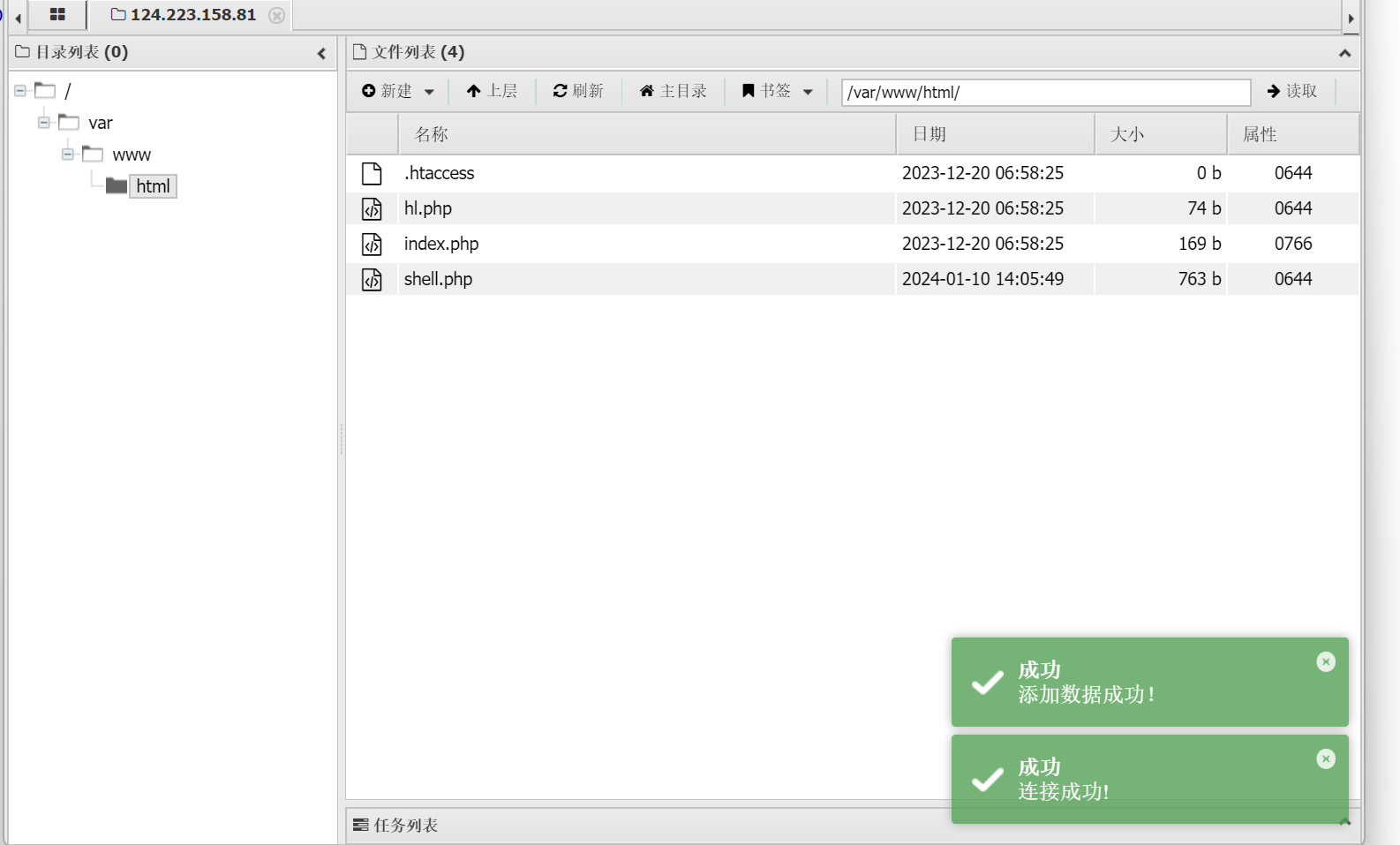This screenshot has height=845, width=1400.
Task: Select the .htaccess file name
Action: tap(440, 173)
